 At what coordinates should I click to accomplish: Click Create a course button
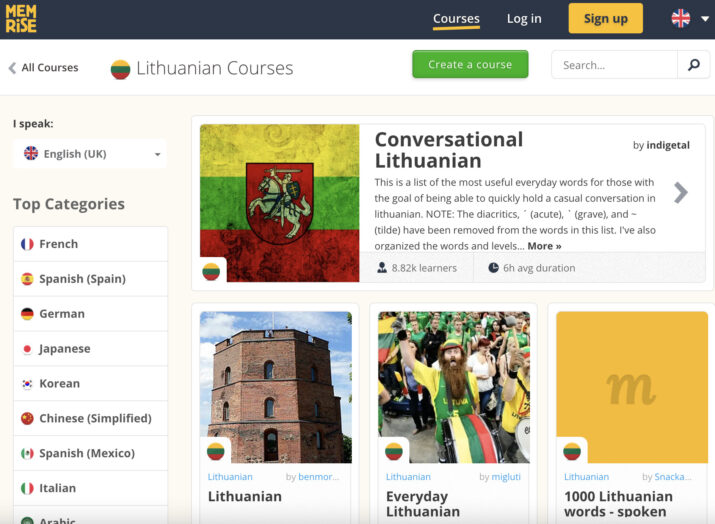pyautogui.click(x=470, y=64)
